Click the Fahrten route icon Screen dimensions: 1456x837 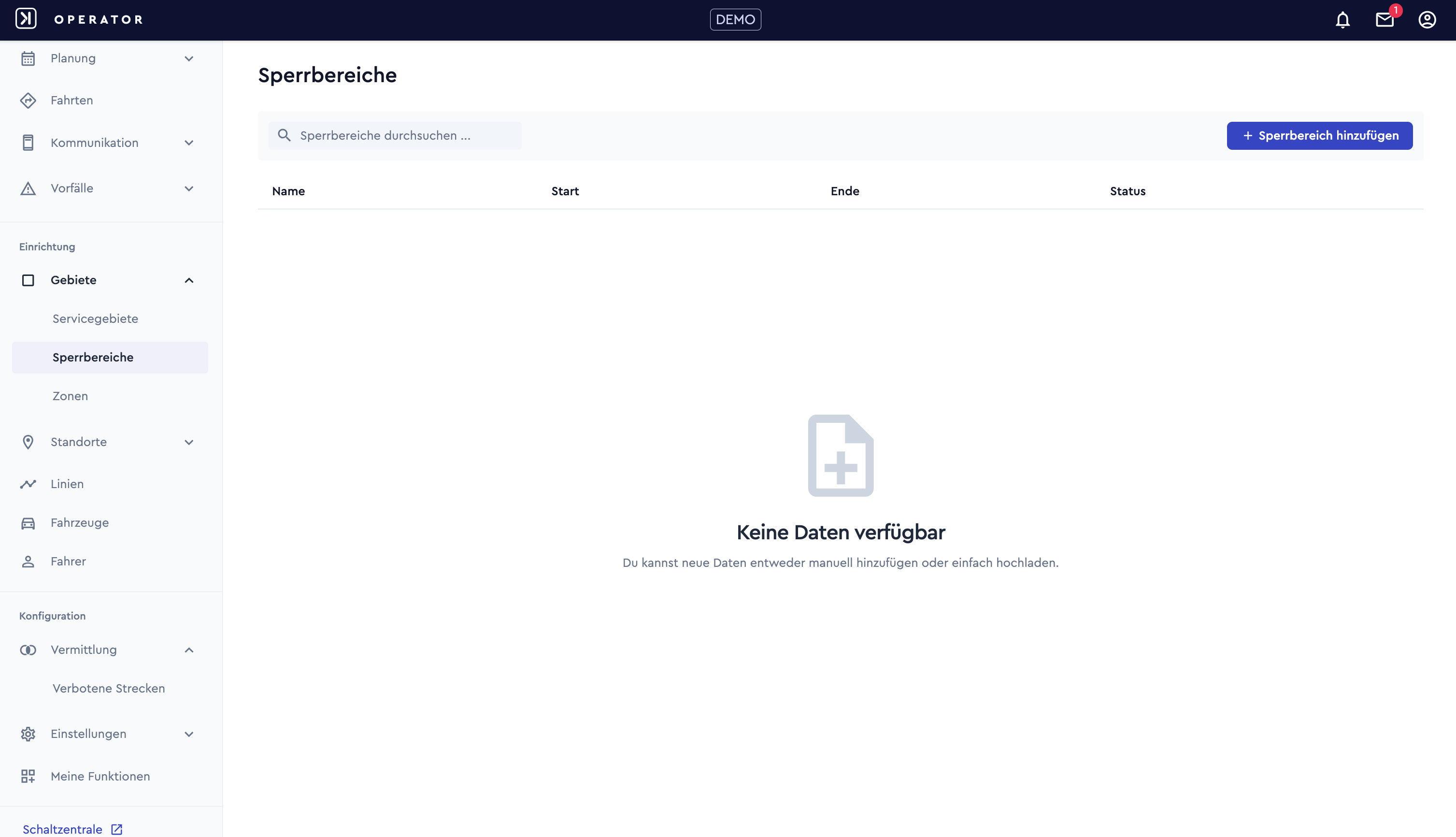(x=28, y=101)
